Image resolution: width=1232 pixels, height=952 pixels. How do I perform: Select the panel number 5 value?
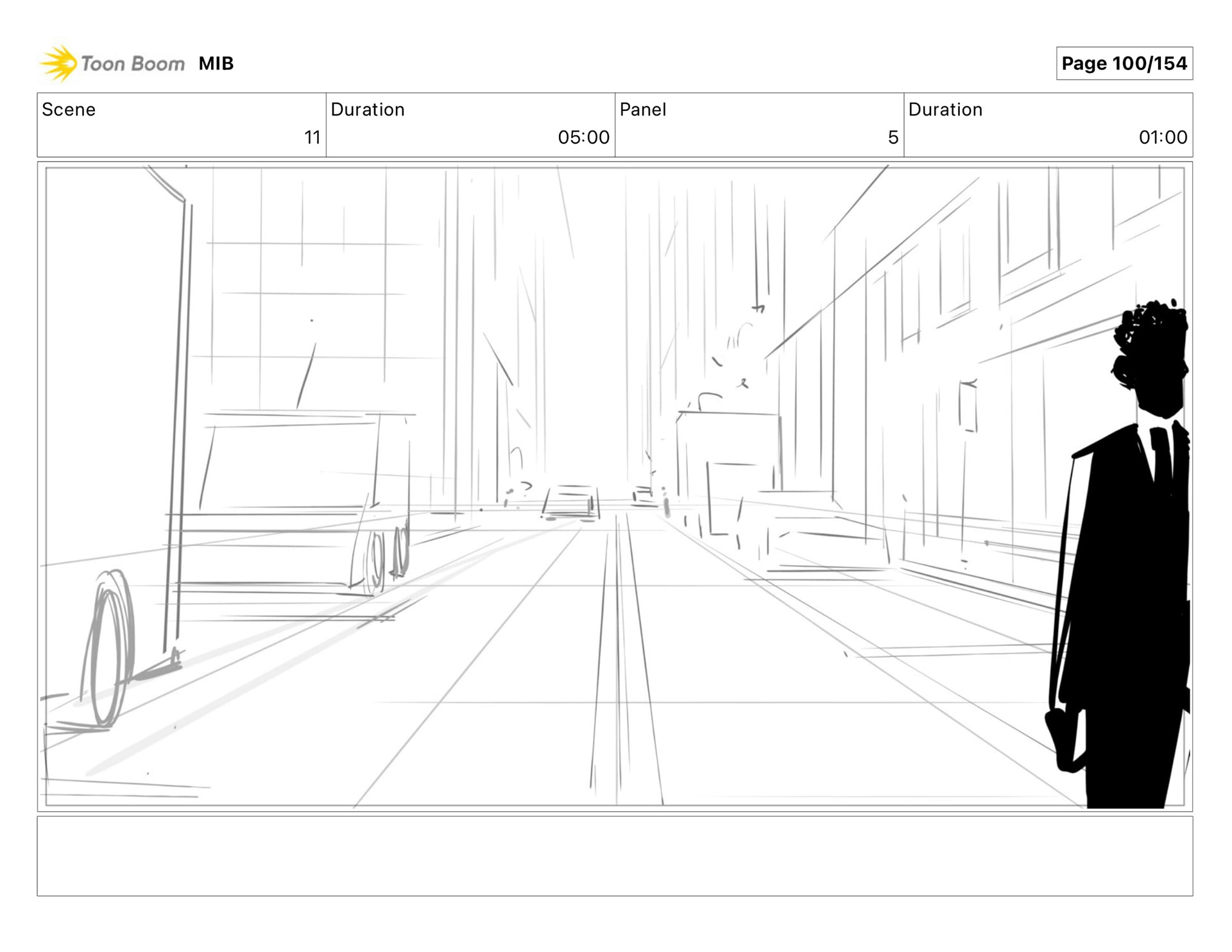coord(893,137)
